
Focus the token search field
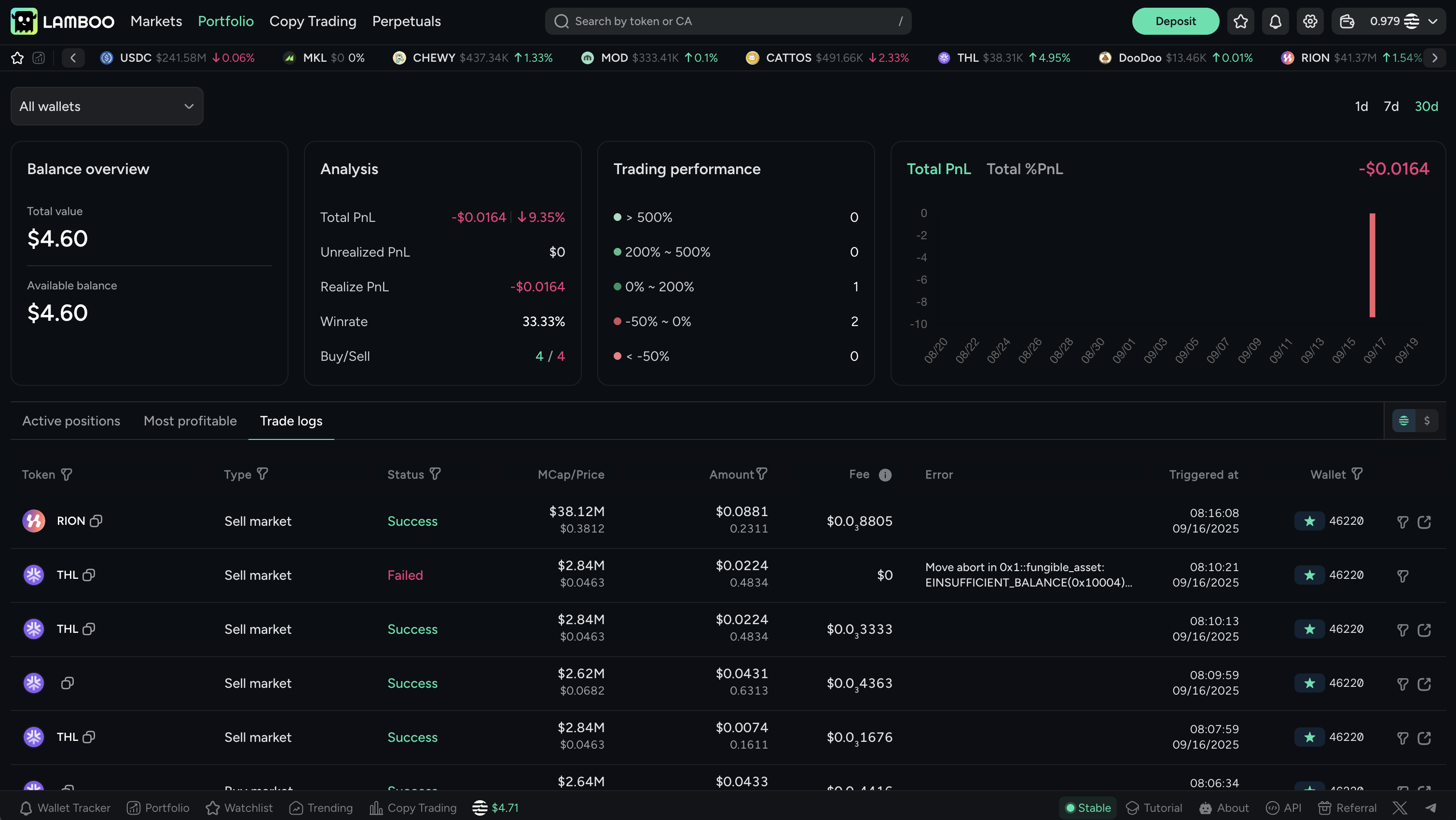pos(728,22)
